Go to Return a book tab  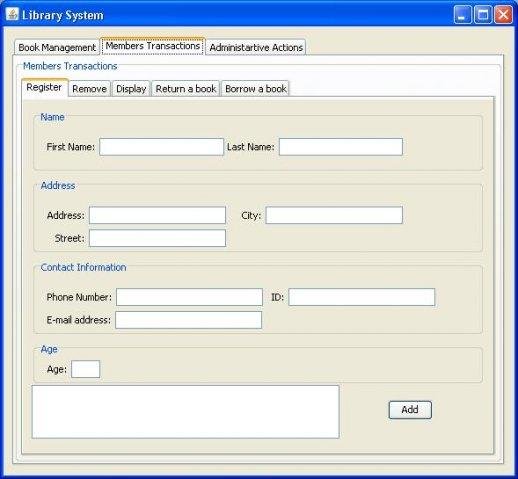pyautogui.click(x=186, y=89)
